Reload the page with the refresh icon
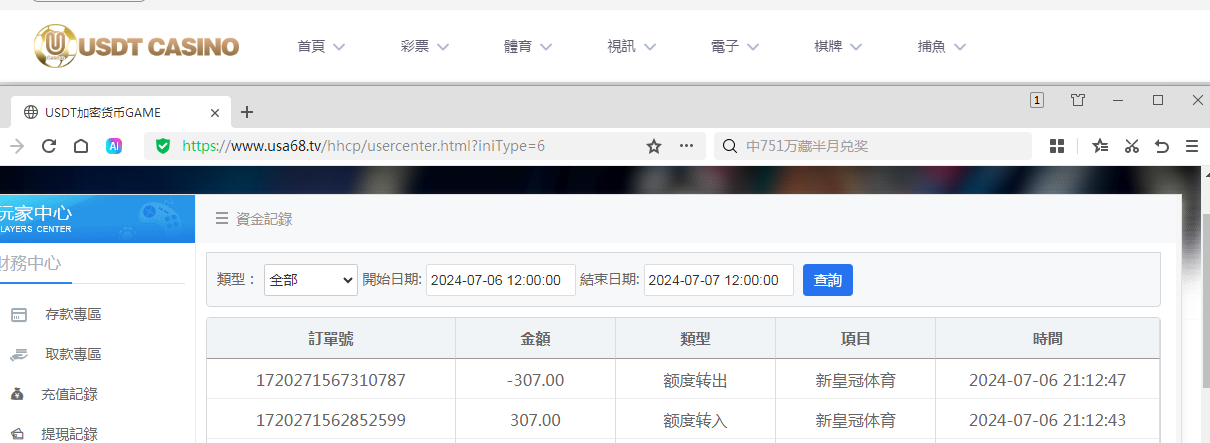The image size is (1210, 443). point(48,146)
